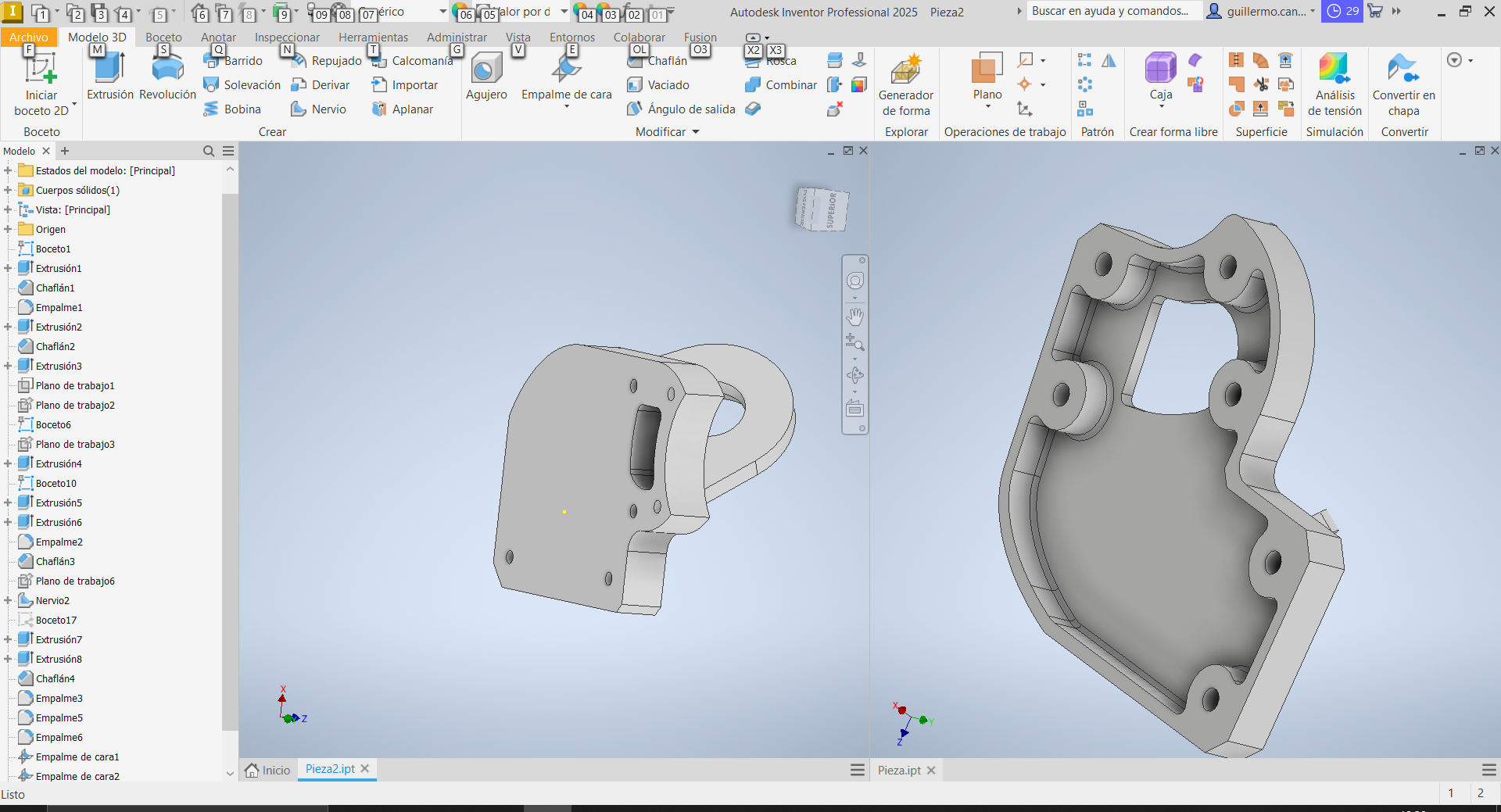Viewport: 1501px width, 812px height.
Task: Activate the Vaciado shell tool
Action: pos(667,84)
